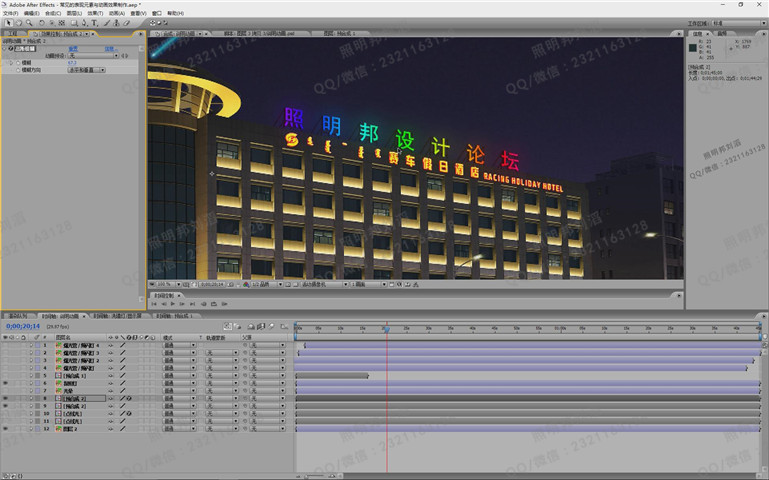Click the current timecode 0;00;20;14 in timeline

click(23, 326)
